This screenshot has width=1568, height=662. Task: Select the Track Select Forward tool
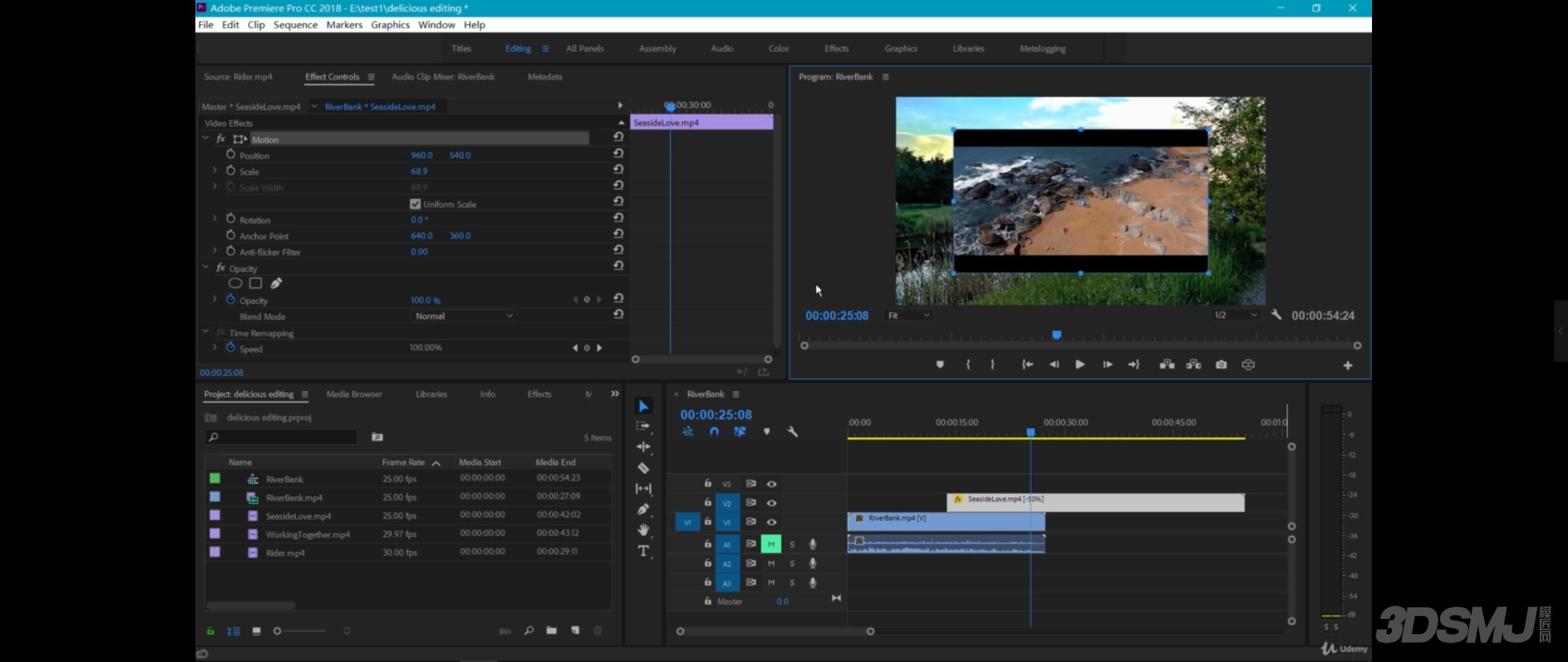click(x=643, y=426)
